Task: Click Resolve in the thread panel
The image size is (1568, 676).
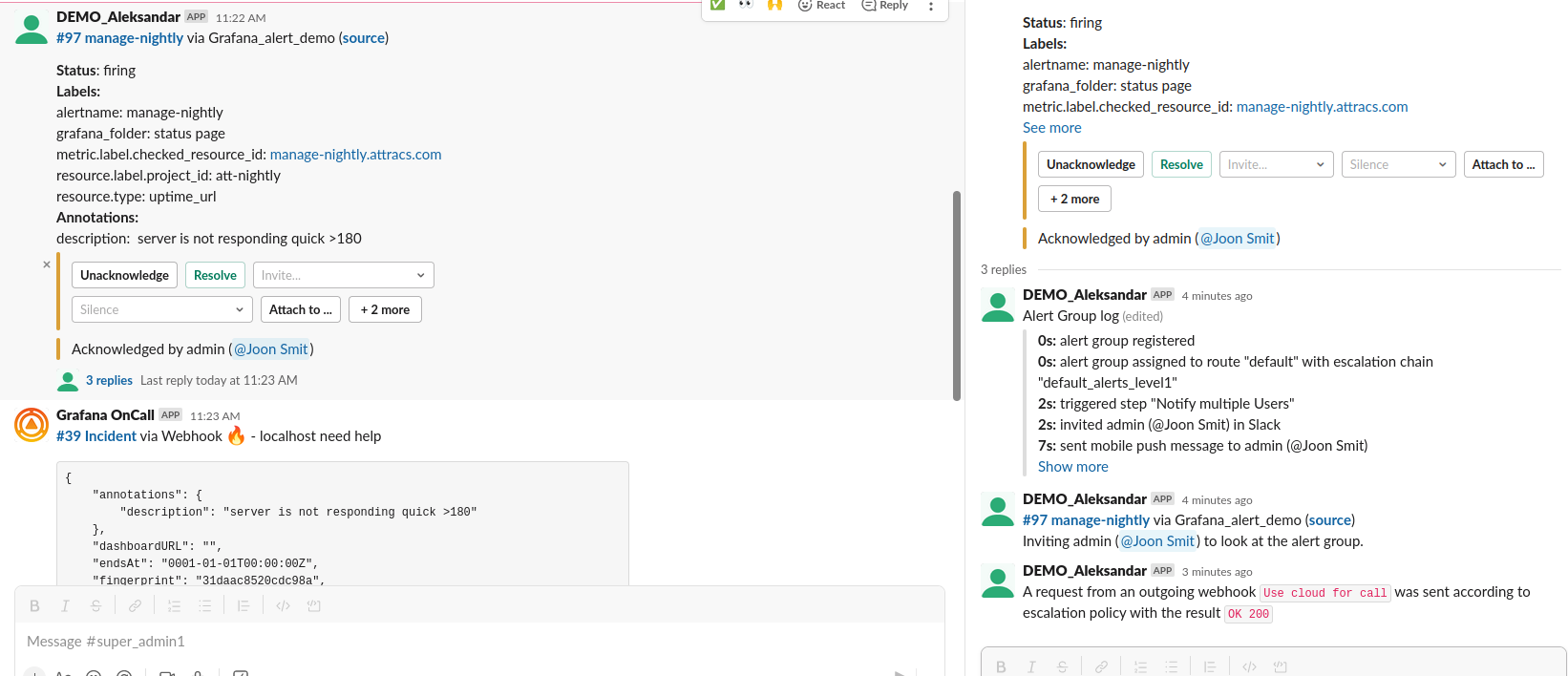Action: coord(1181,164)
